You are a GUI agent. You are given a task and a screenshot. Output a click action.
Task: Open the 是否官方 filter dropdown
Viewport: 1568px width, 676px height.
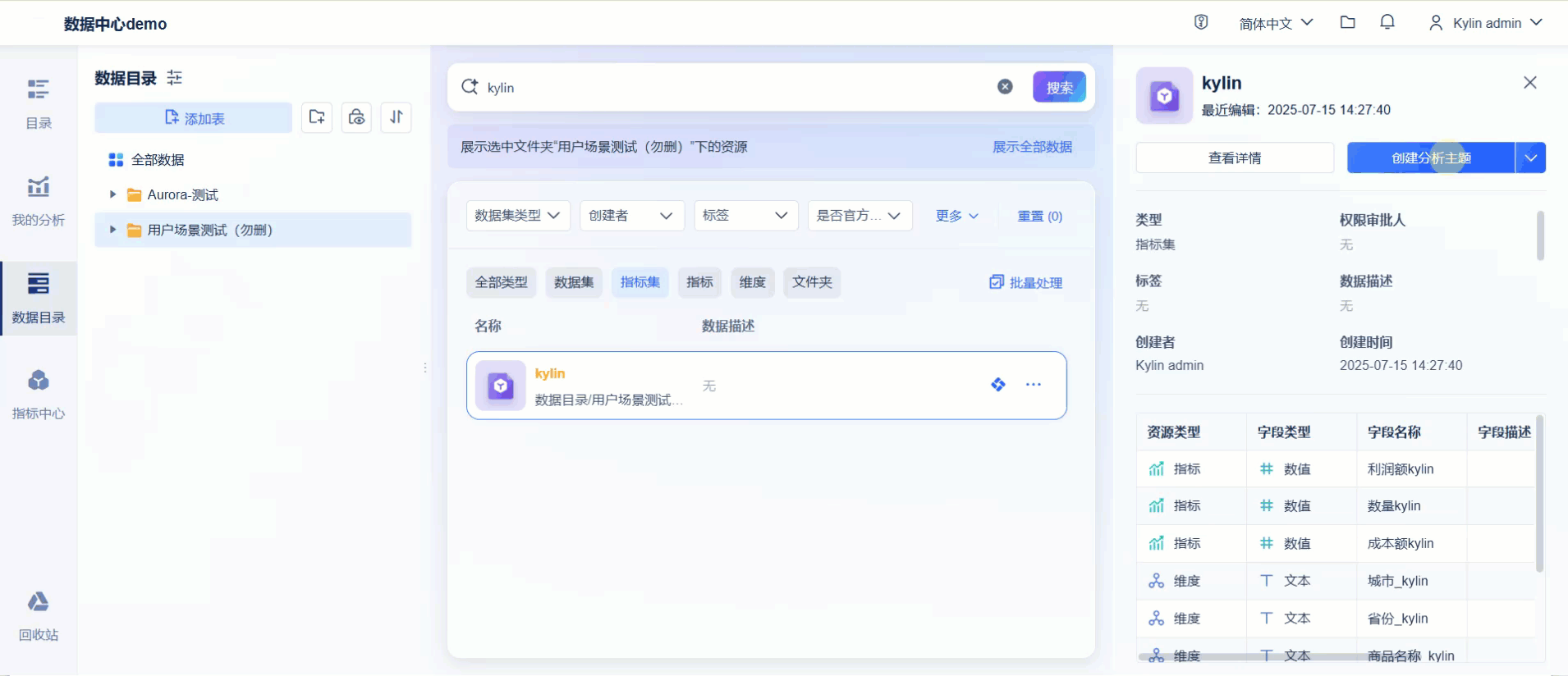860,216
